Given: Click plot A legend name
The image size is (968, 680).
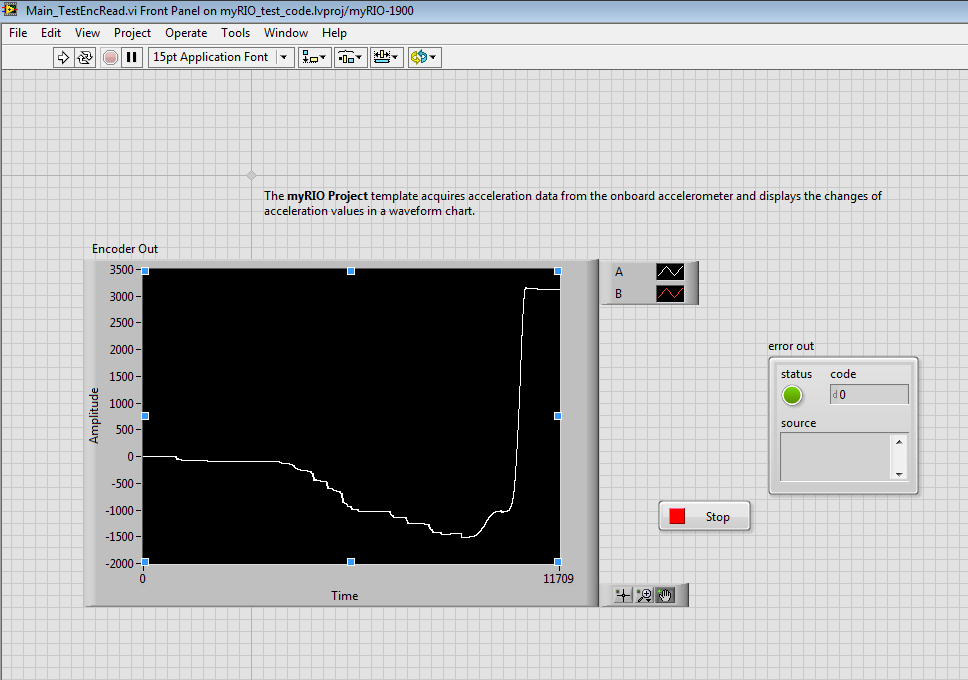Looking at the screenshot, I should tap(619, 272).
